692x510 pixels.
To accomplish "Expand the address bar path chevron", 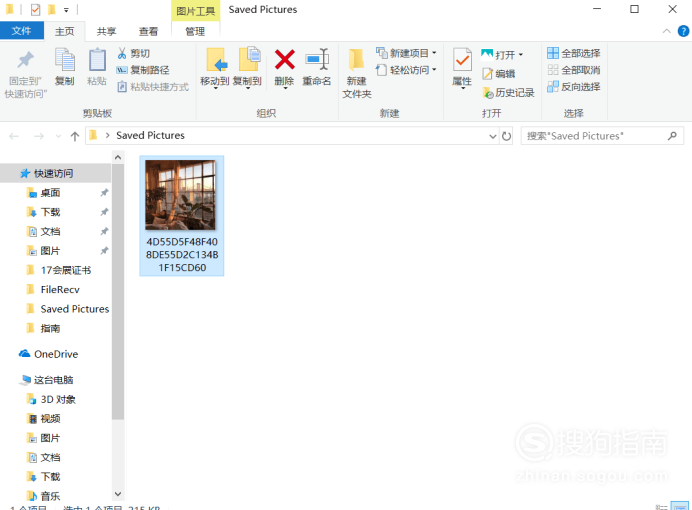I will 107,135.
